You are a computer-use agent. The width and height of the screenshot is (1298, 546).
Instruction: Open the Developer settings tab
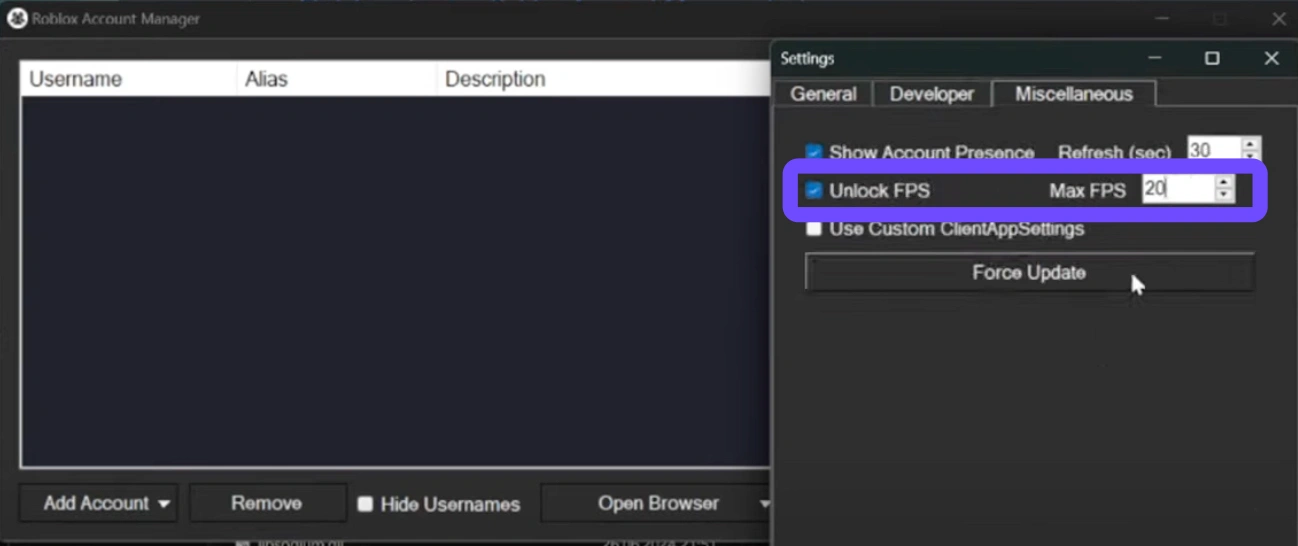click(x=931, y=94)
